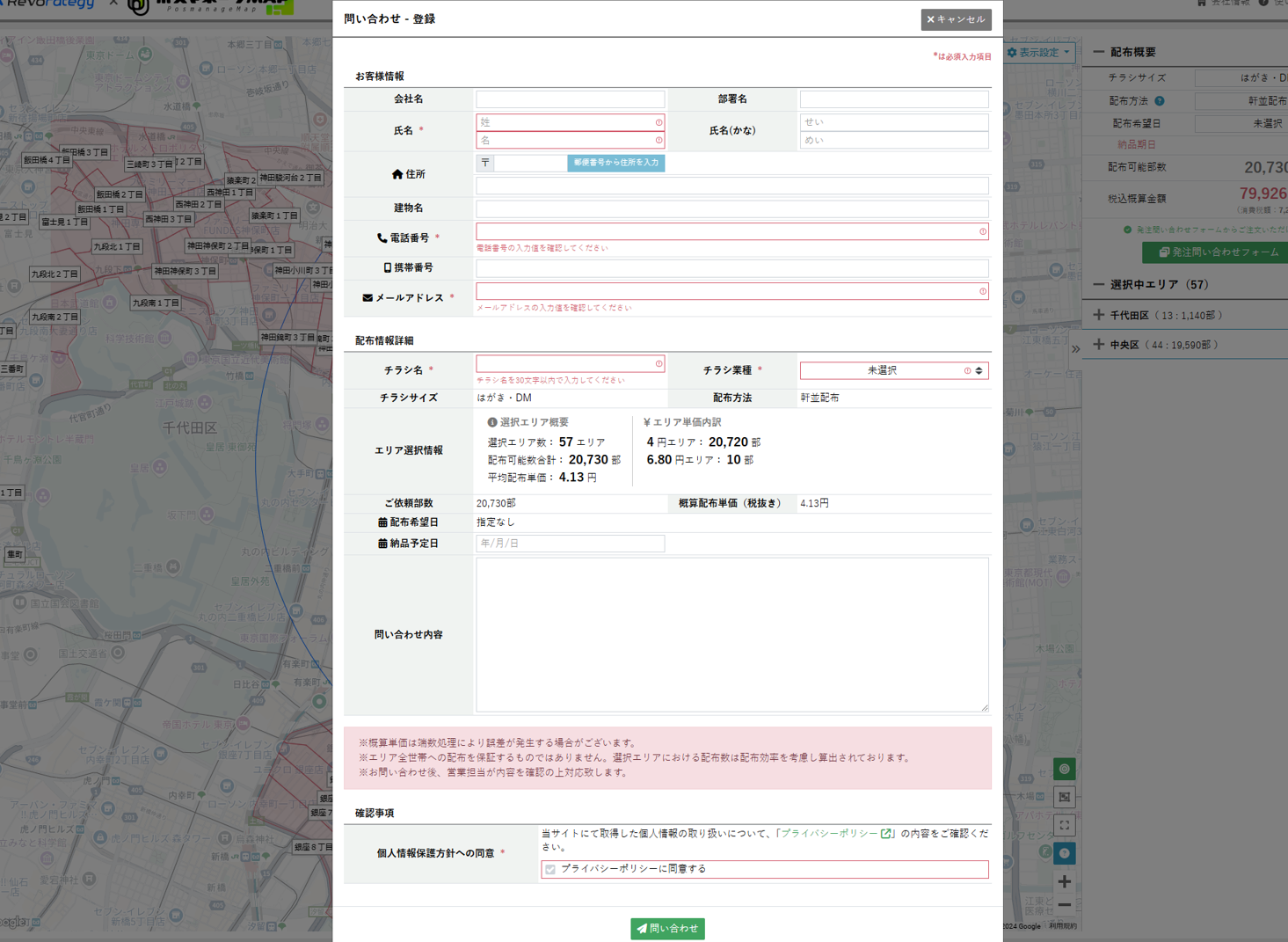The height and width of the screenshot is (942, 1288).
Task: Click the fullscreen icon on the map
Action: (1064, 825)
